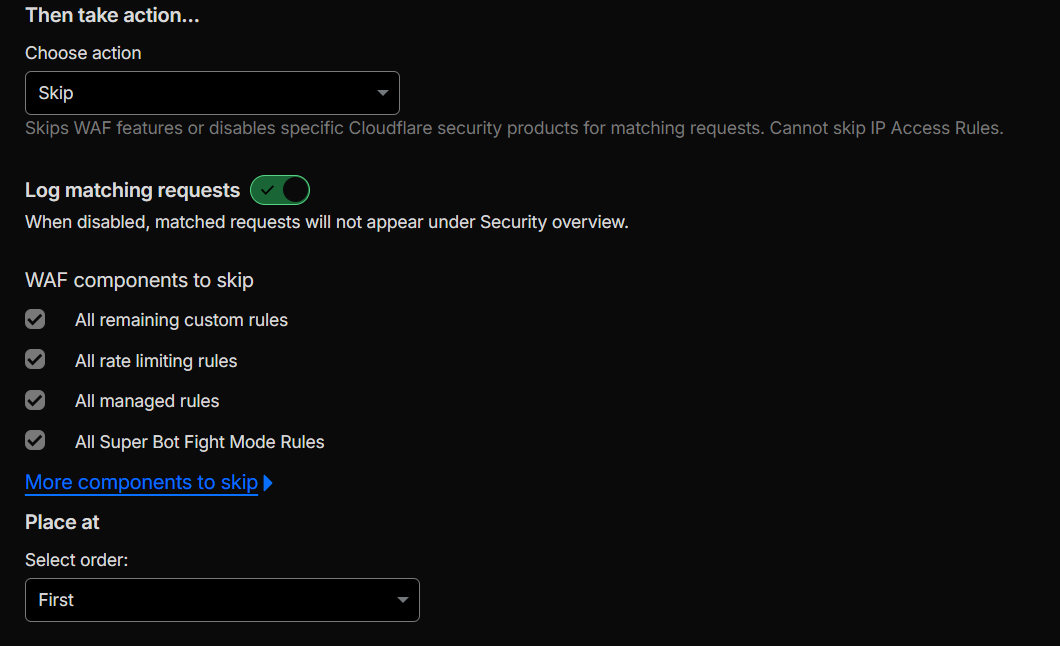Disable the Log matching requests toggle
Screen dimensions: 1060x646
point(280,189)
